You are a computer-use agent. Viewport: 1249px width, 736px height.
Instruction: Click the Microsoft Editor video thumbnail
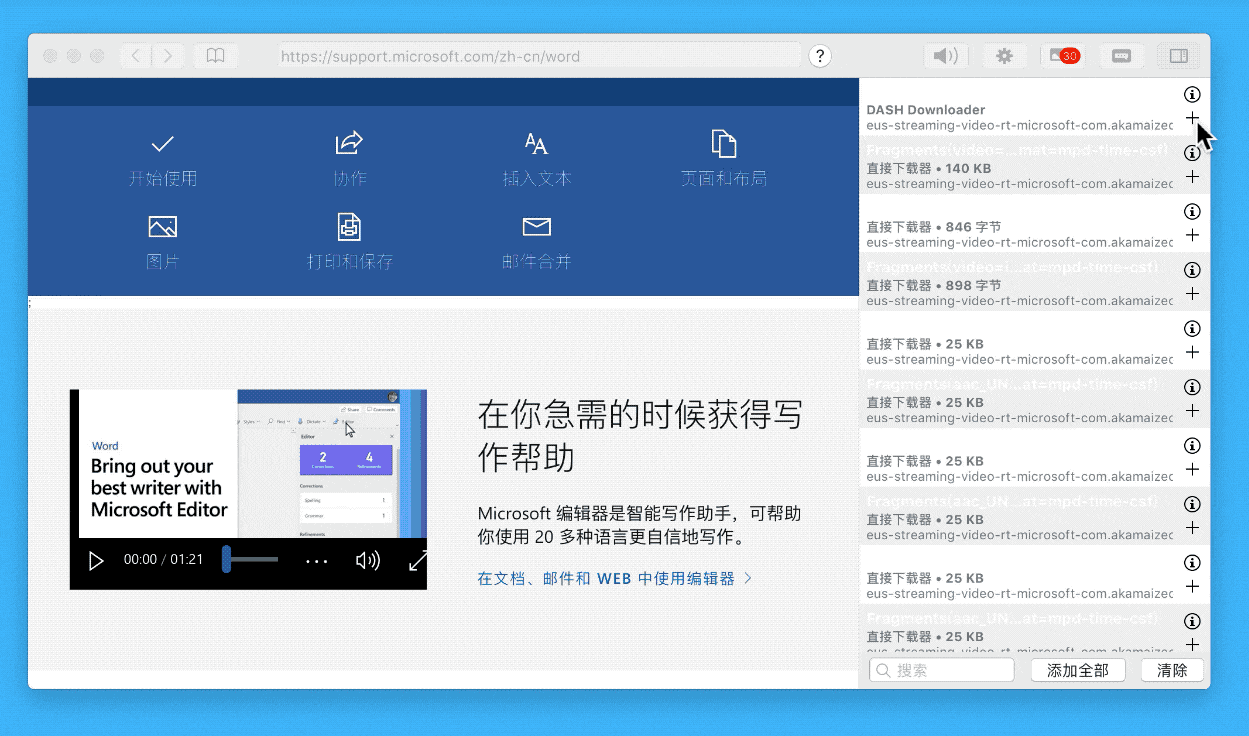click(248, 463)
